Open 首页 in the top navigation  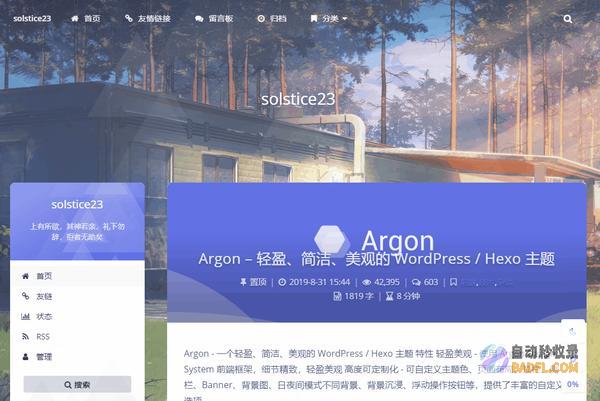click(92, 18)
